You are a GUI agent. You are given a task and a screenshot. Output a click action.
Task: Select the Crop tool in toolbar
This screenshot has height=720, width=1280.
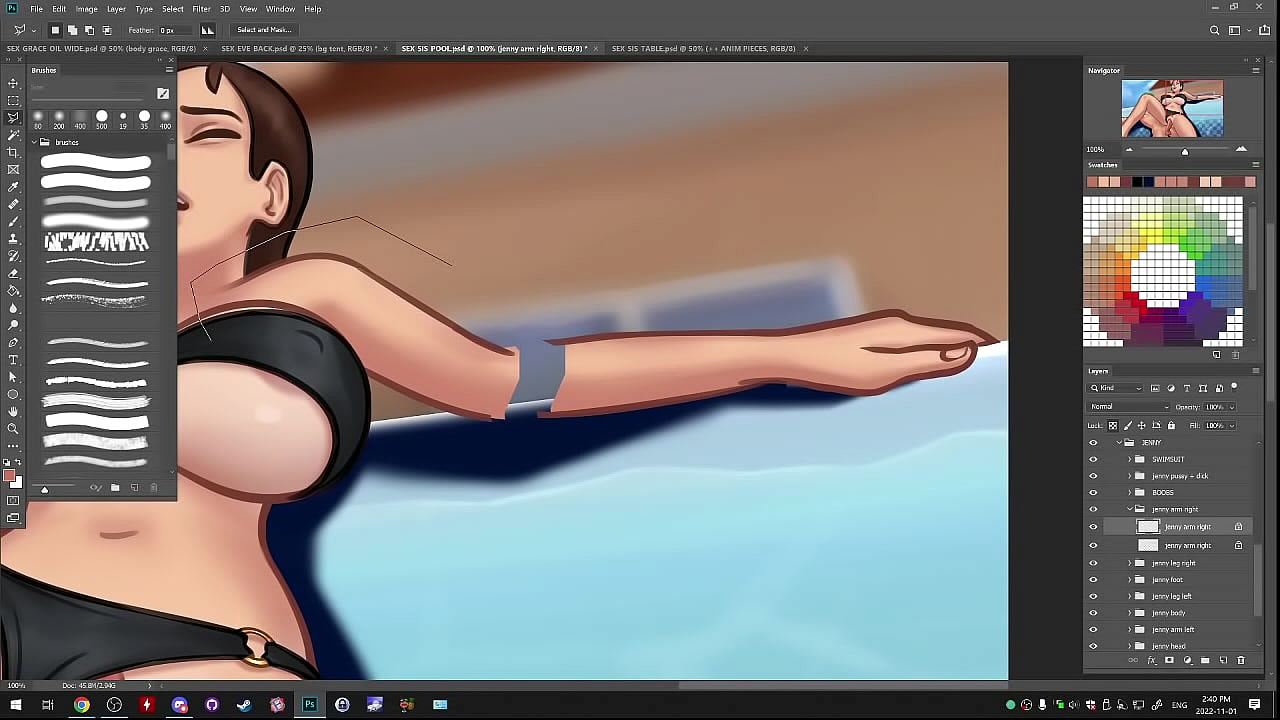(13, 152)
